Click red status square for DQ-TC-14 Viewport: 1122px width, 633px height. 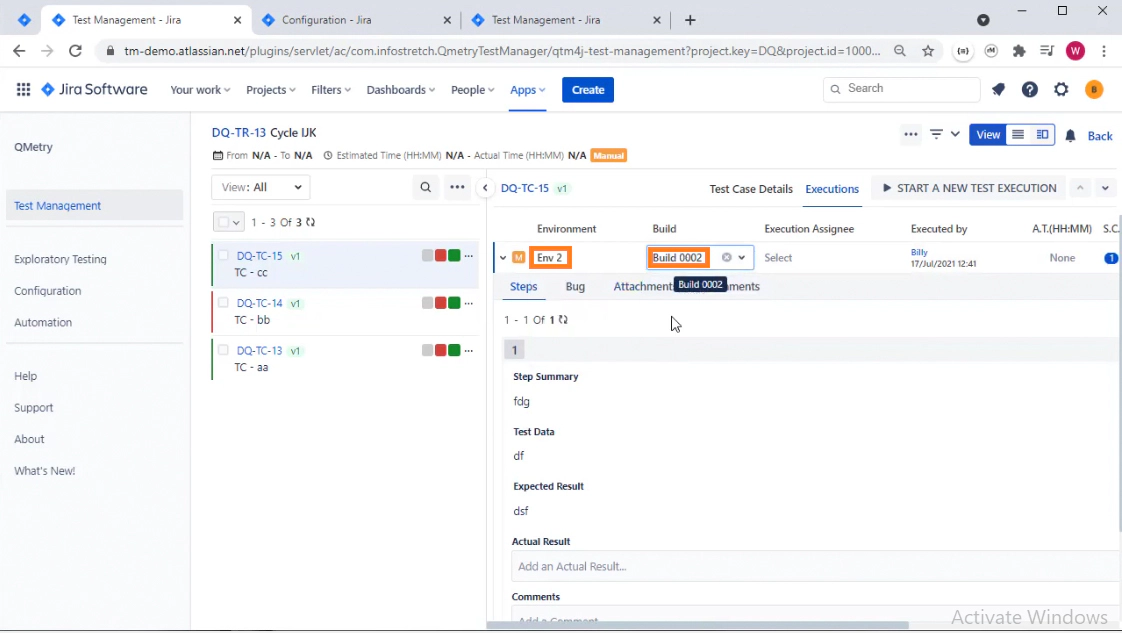(x=441, y=303)
